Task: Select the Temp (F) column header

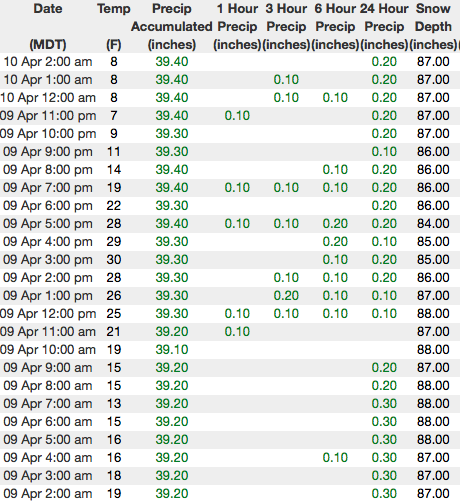Action: [114, 26]
